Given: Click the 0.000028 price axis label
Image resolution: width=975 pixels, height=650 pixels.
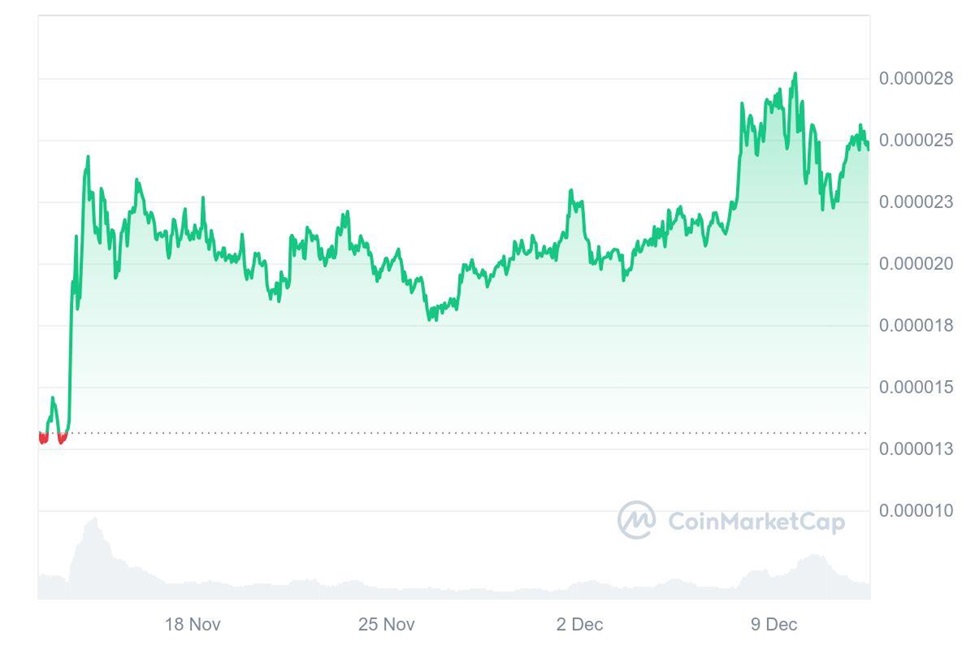Looking at the screenshot, I should [x=918, y=79].
